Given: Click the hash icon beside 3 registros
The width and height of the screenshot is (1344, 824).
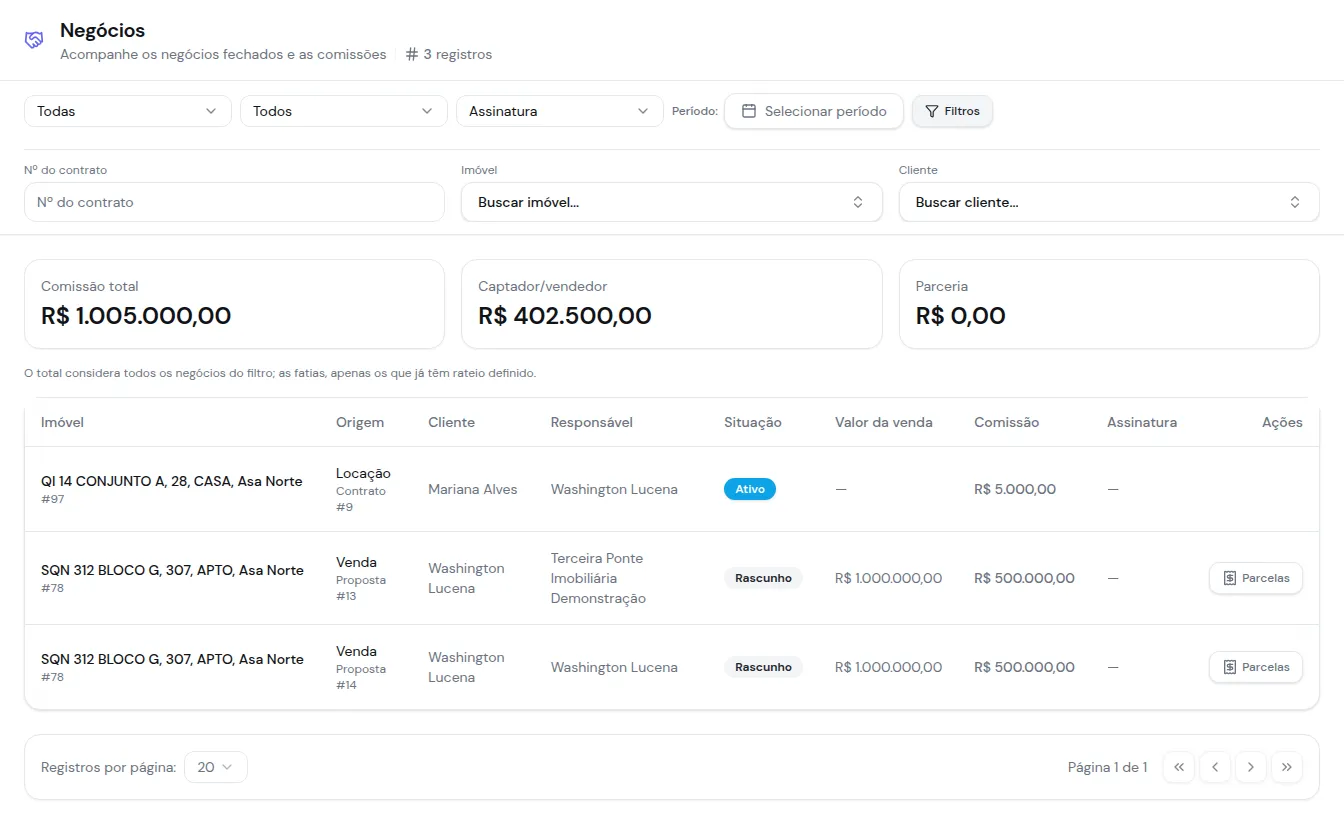Looking at the screenshot, I should [412, 54].
